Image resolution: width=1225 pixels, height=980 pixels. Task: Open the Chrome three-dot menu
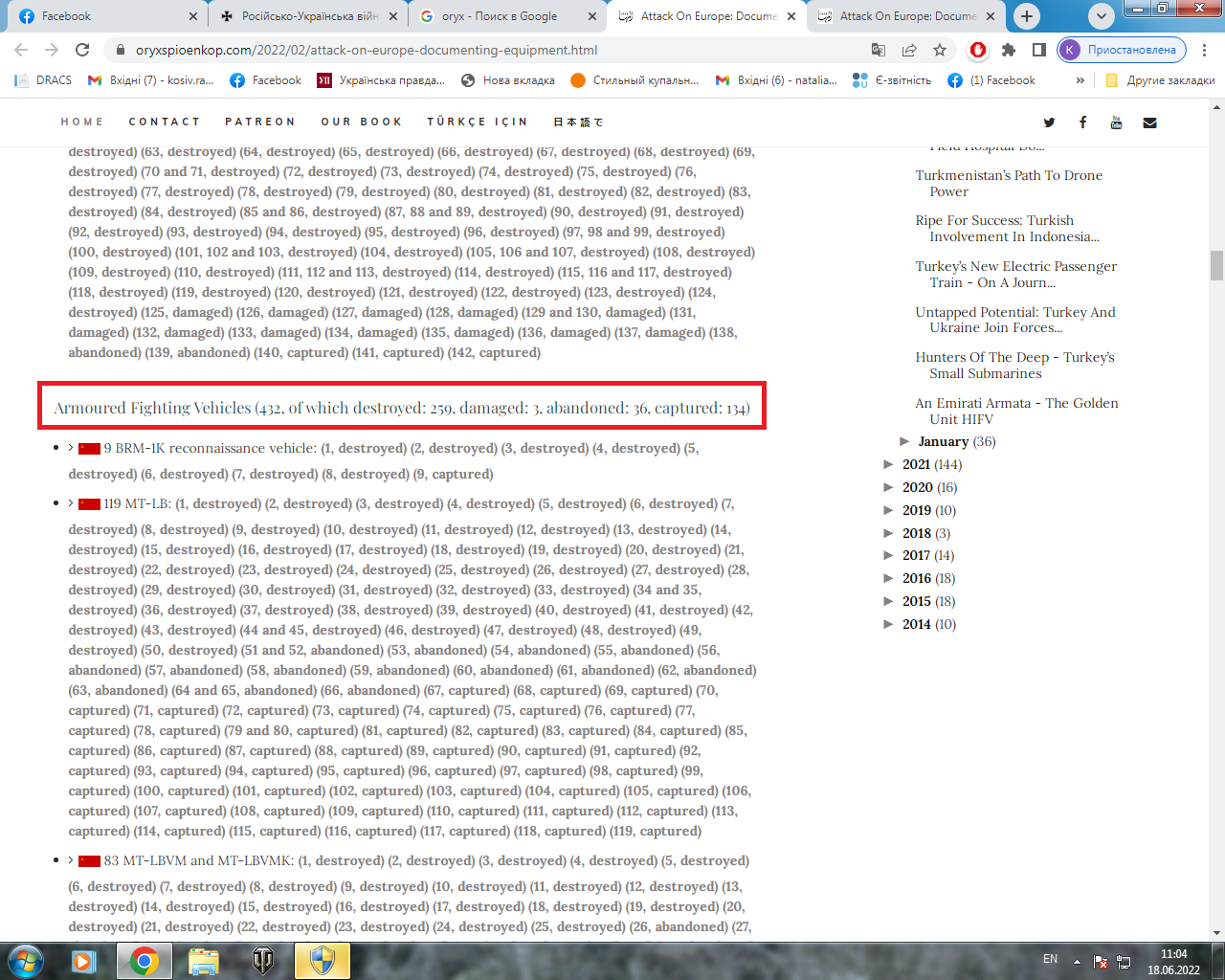[x=1205, y=50]
